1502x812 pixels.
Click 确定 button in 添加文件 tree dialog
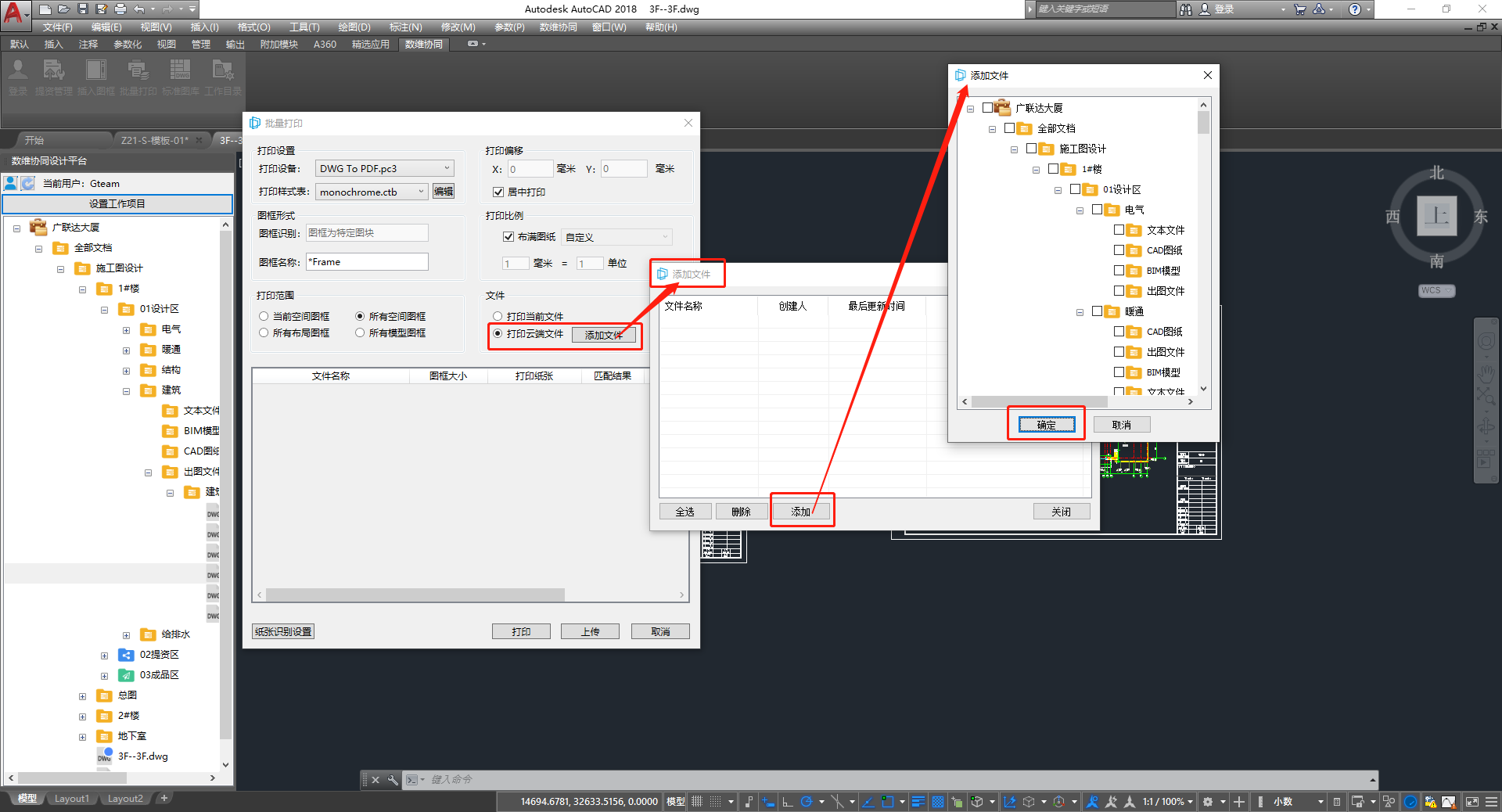1047,425
